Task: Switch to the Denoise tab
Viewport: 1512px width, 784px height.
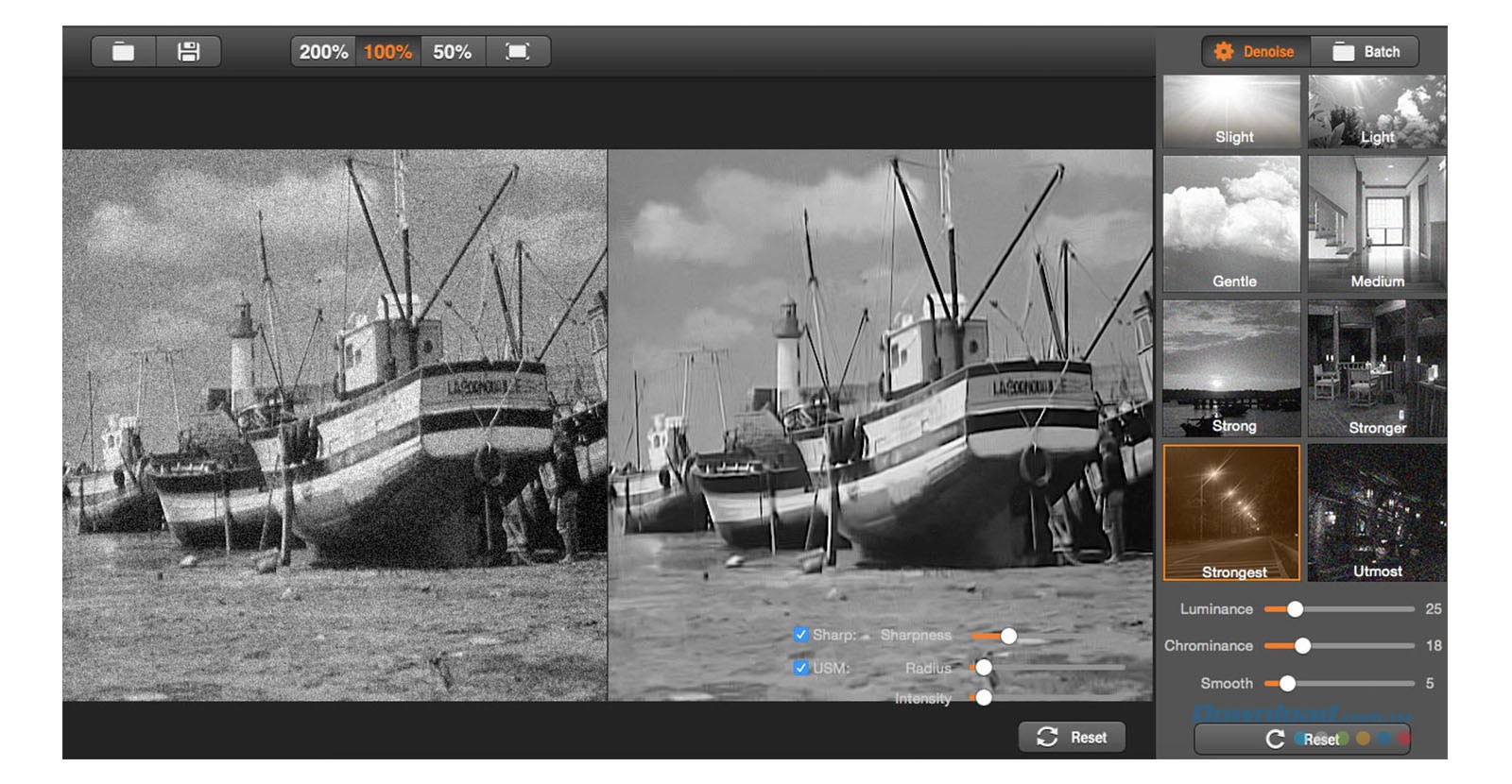Action: [x=1255, y=52]
